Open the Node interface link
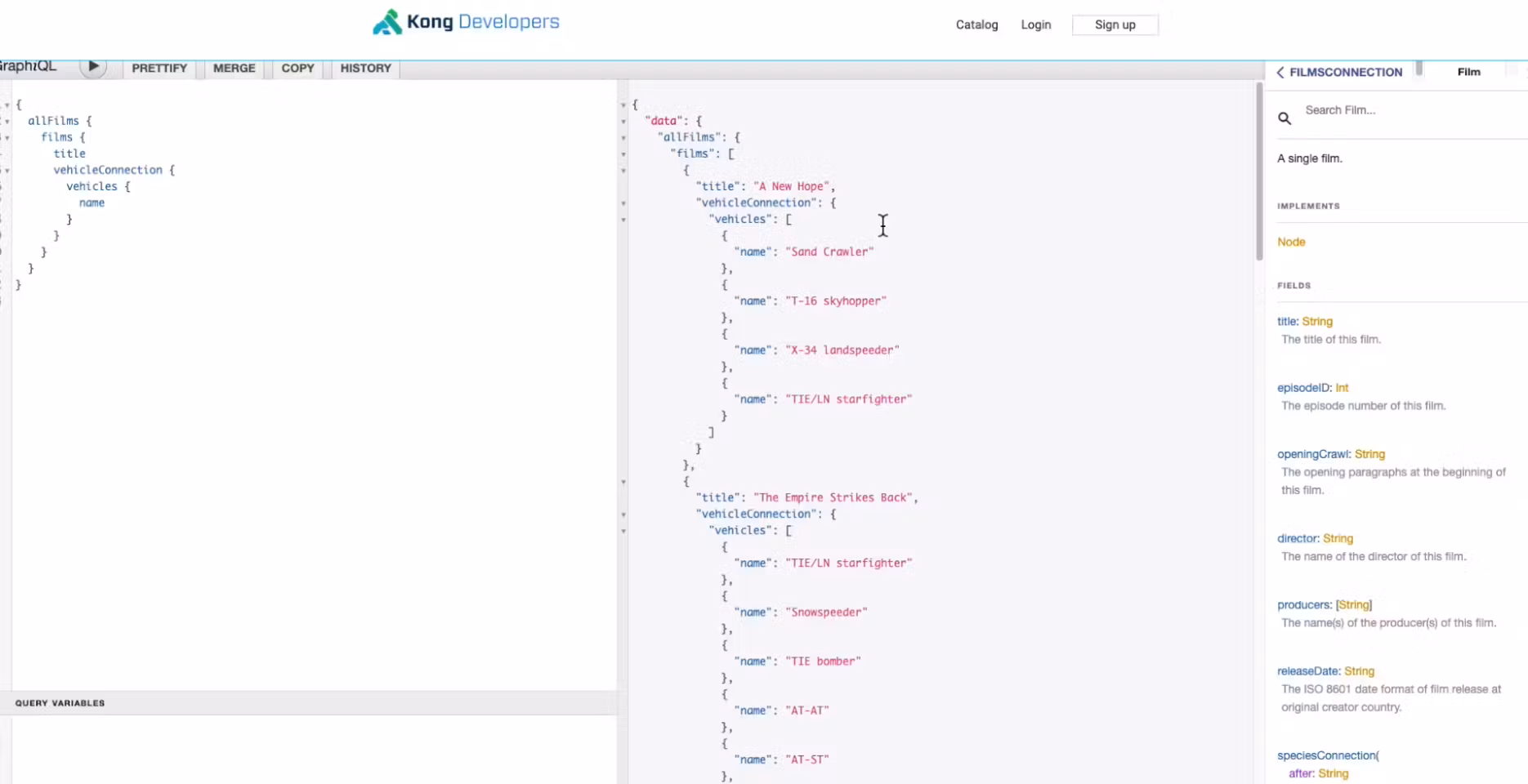Screen dimensions: 1528x784 [x=1291, y=242]
